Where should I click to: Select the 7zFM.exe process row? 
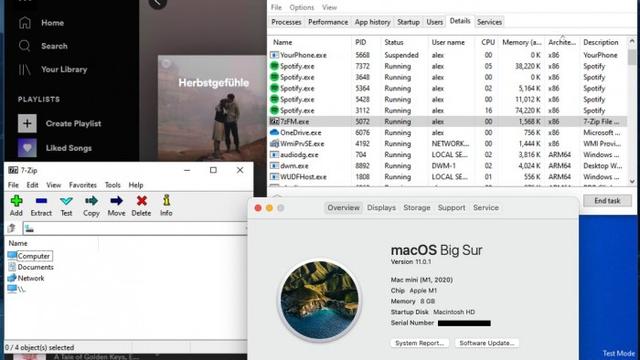[x=448, y=122]
